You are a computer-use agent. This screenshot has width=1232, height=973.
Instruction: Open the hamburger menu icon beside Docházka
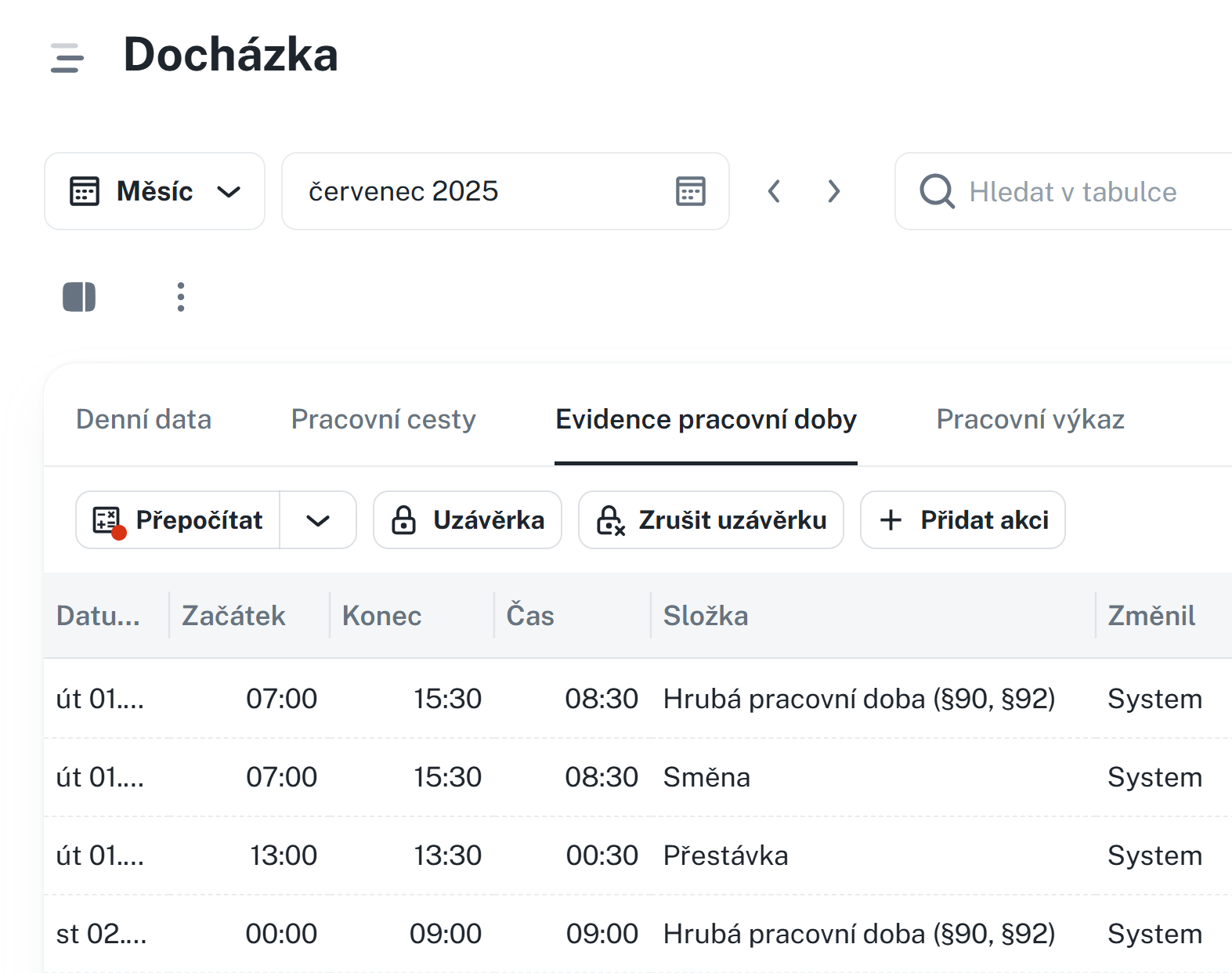67,58
